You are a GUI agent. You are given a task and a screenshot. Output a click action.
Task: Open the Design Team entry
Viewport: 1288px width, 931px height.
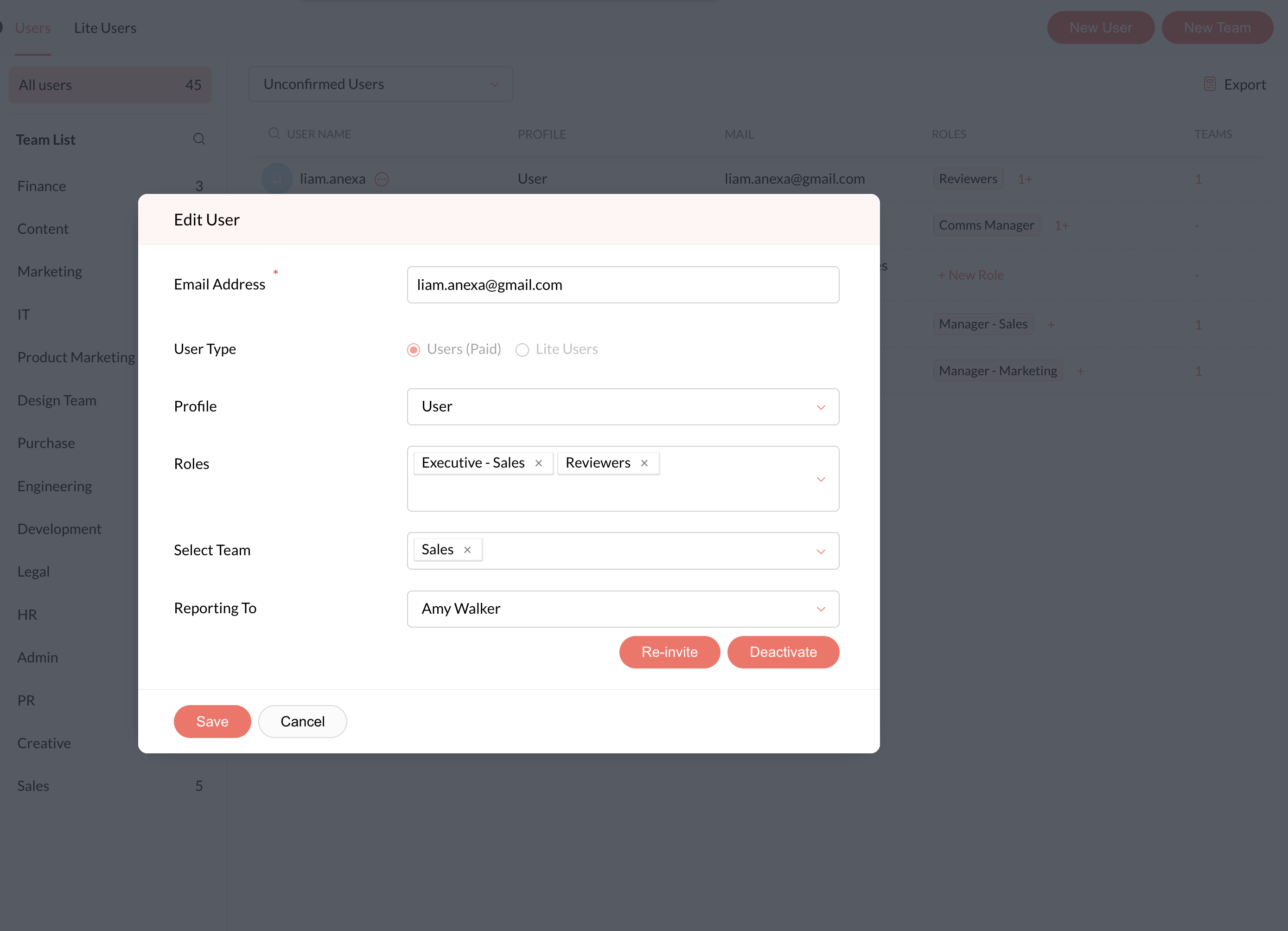[57, 400]
